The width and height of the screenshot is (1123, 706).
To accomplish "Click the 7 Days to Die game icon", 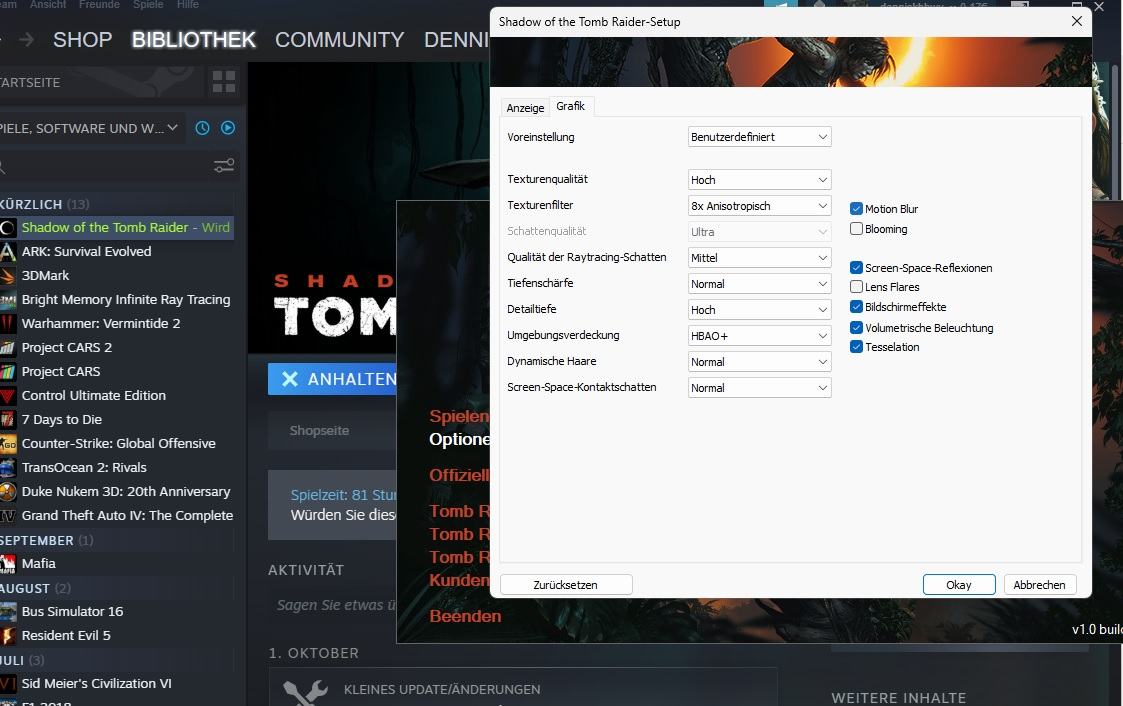I will [8, 420].
